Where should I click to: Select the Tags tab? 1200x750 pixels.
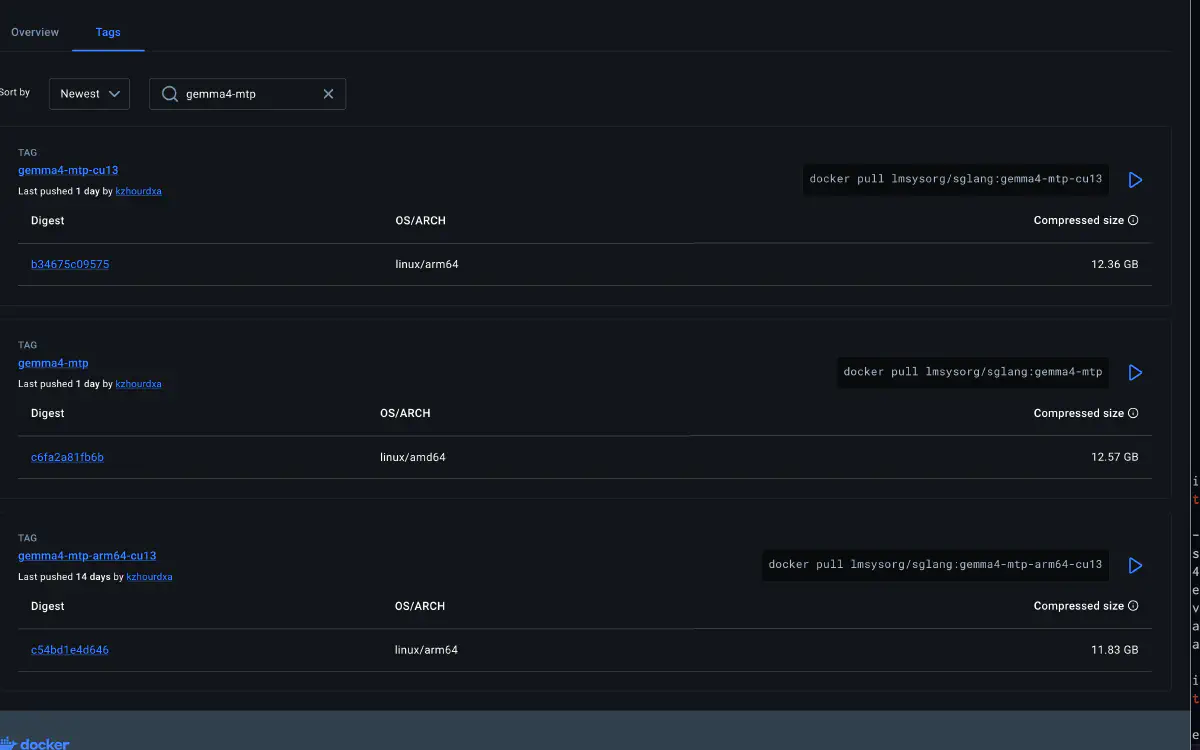(x=108, y=32)
